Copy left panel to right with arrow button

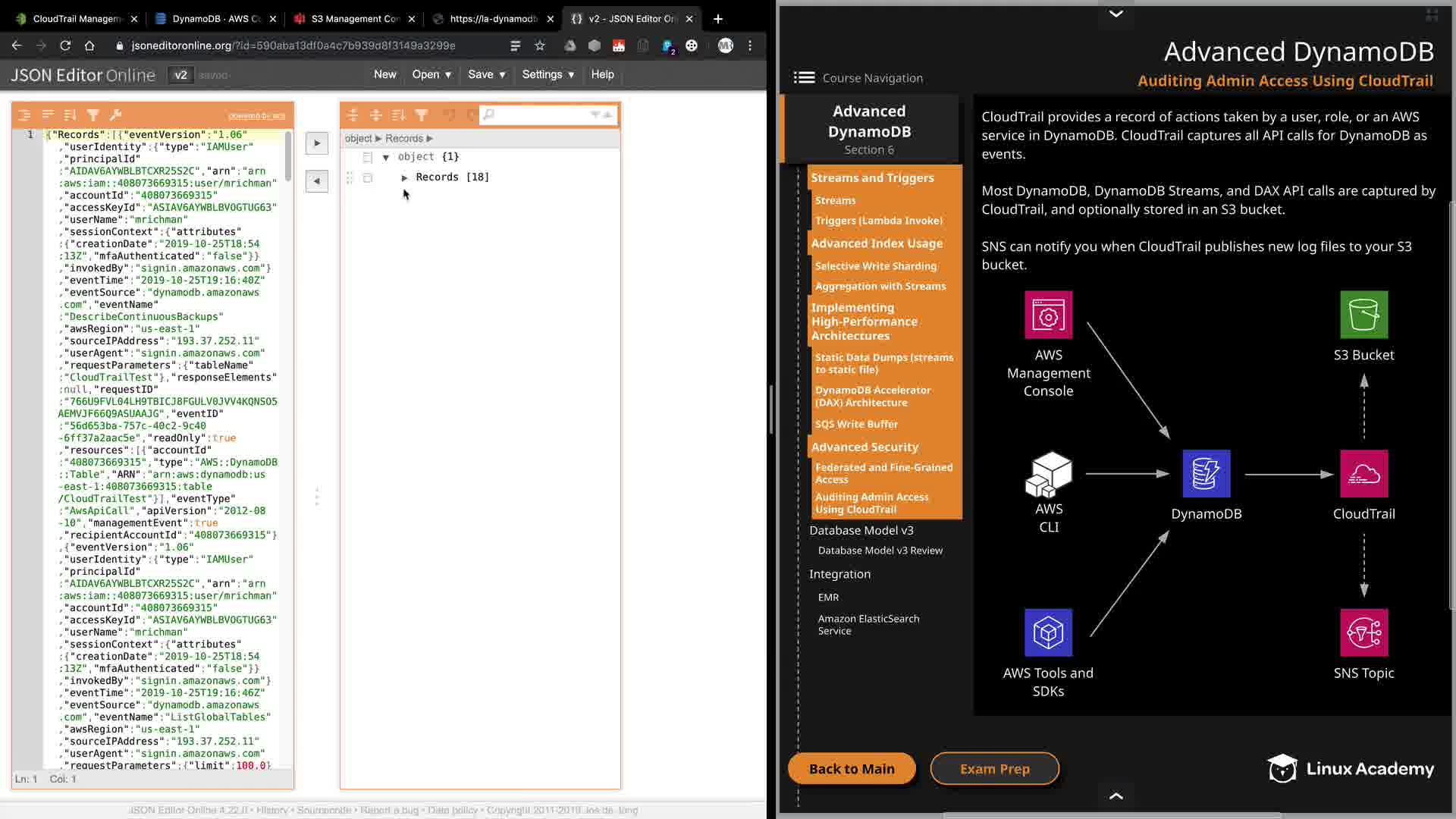point(317,143)
